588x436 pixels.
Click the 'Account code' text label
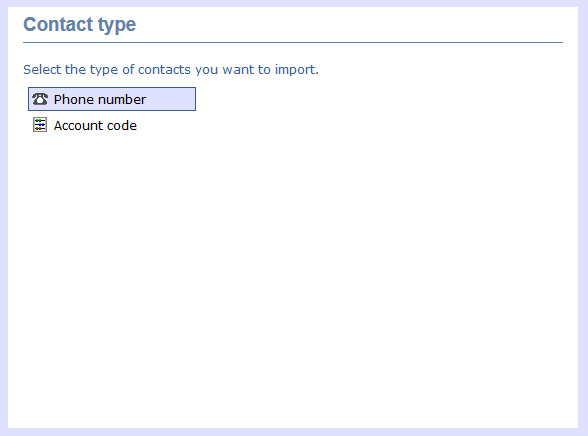pos(95,126)
